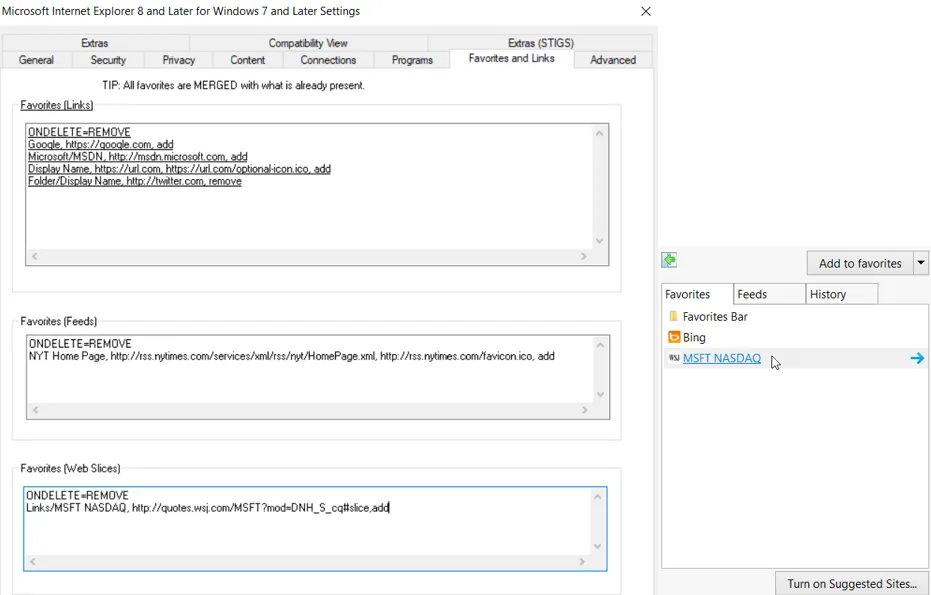Switch to the Programs tab
The width and height of the screenshot is (931, 595).
pyautogui.click(x=412, y=60)
